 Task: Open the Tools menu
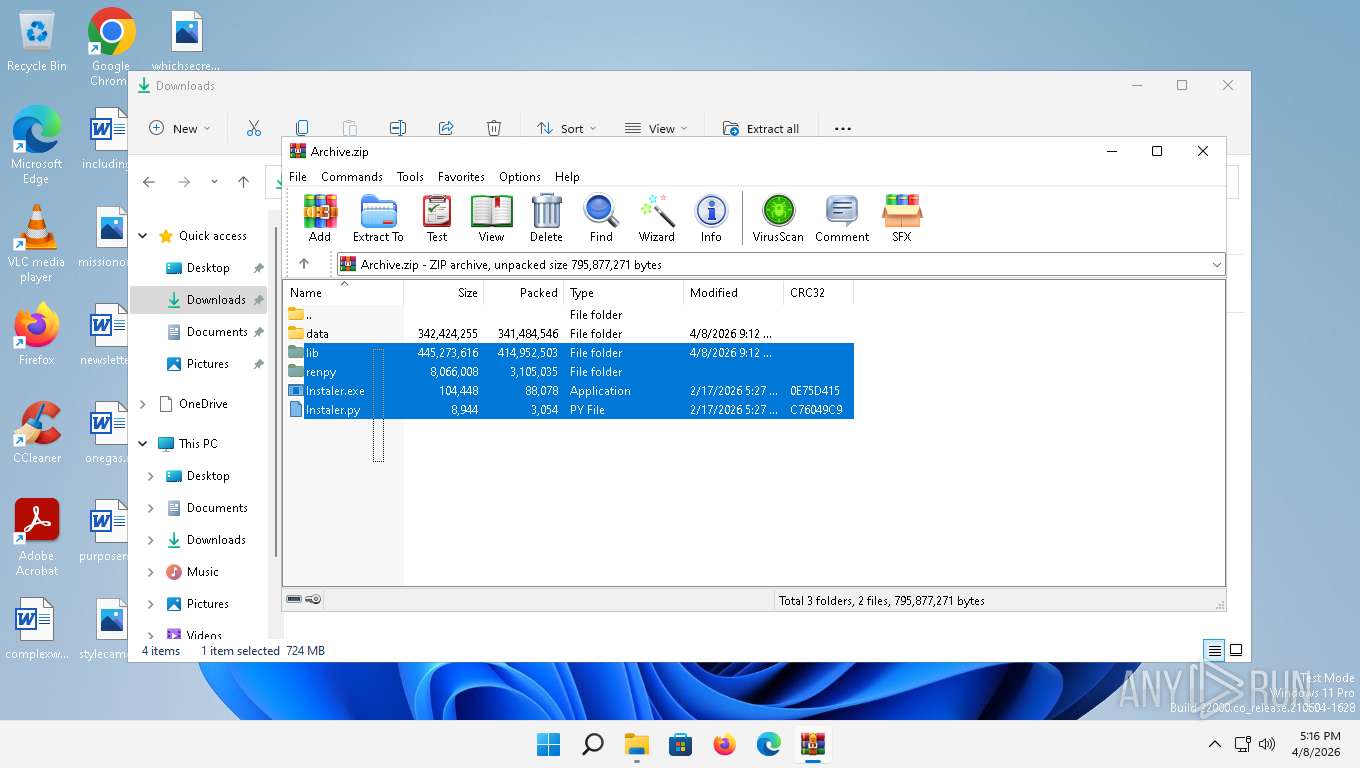(x=410, y=176)
